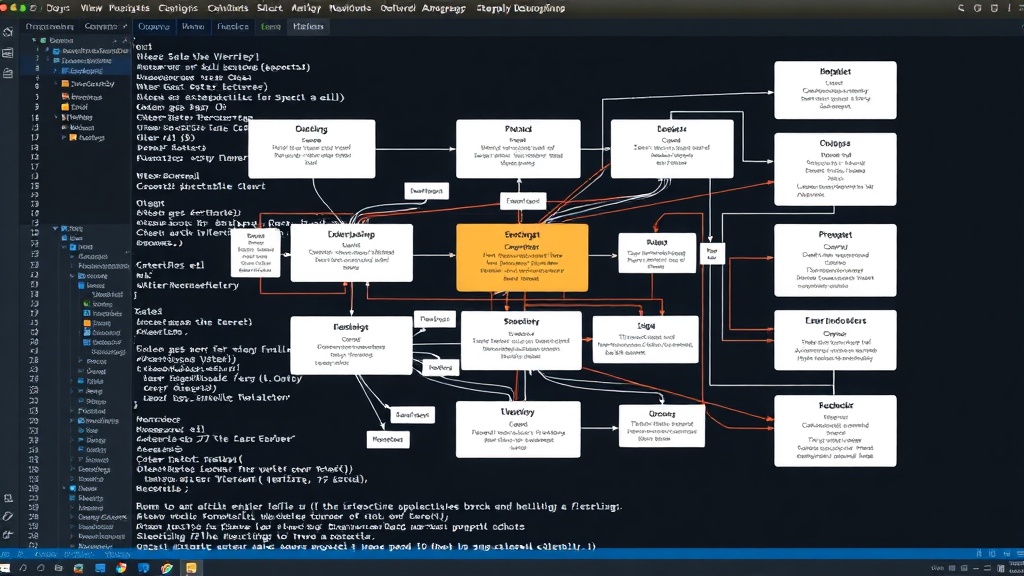The width and height of the screenshot is (1024, 576).
Task: Select the middle tab of the five editor tabs
Action: pyautogui.click(x=232, y=27)
